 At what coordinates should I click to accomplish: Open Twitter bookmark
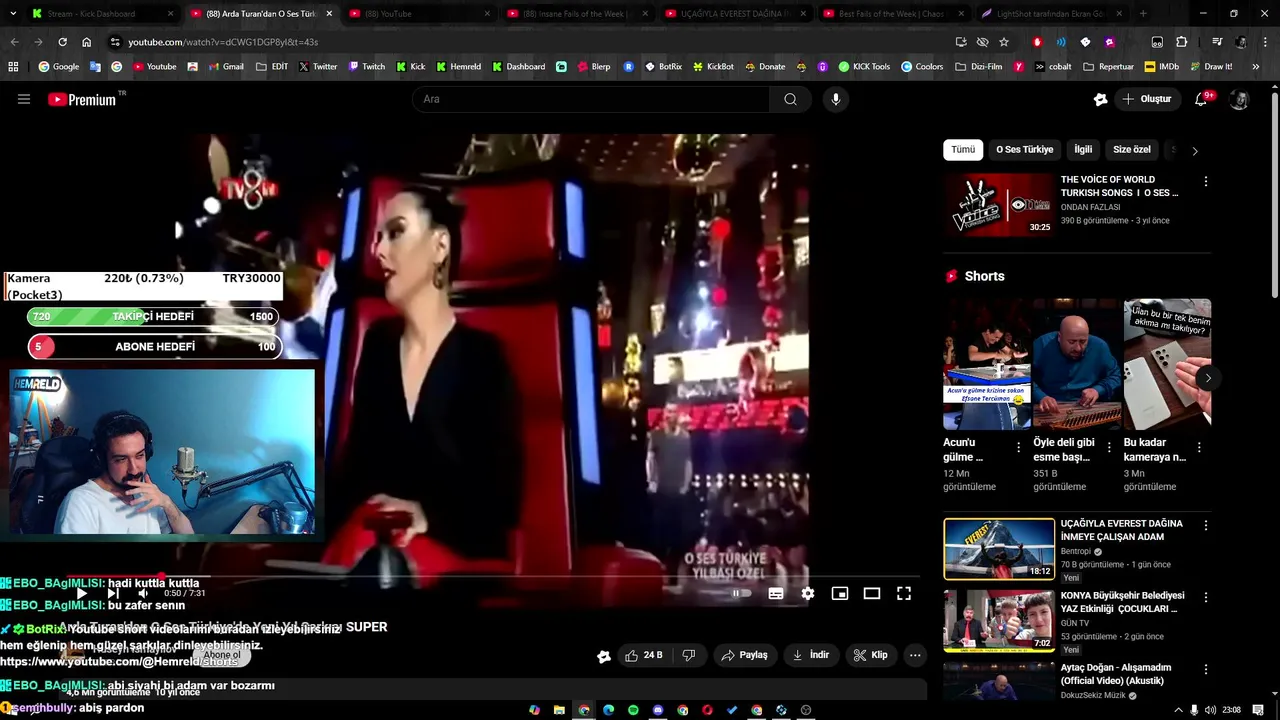318,67
